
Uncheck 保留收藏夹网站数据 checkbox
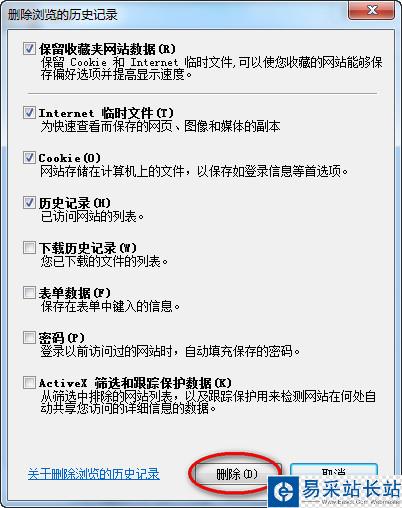29,49
